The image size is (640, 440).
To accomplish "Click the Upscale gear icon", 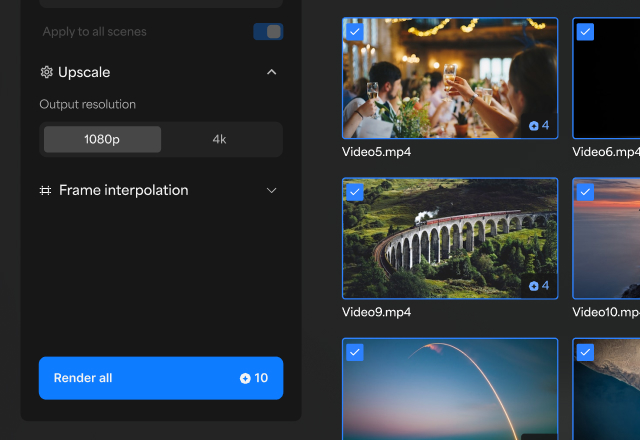I will (47, 72).
